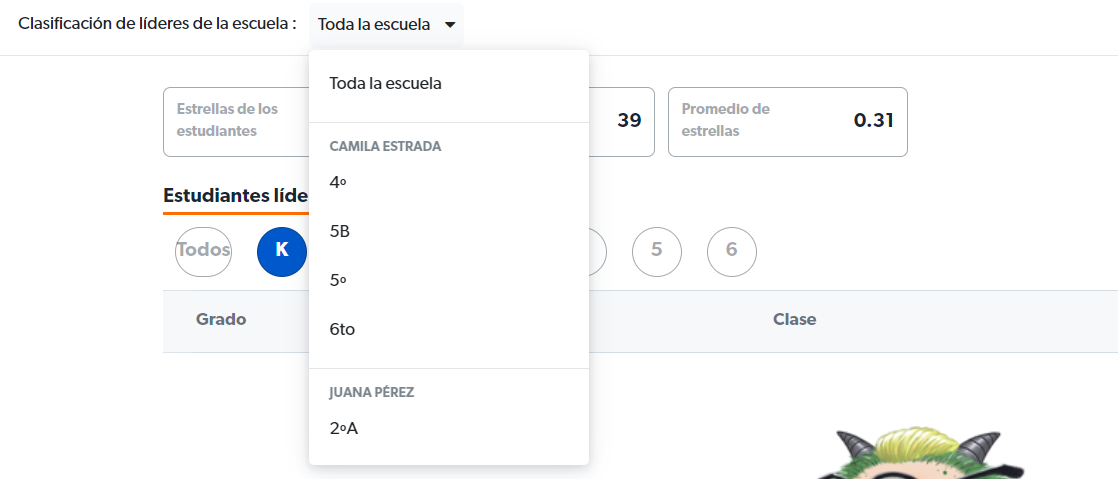Sort by the Grado column header
Image resolution: width=1118 pixels, height=479 pixels.
pyautogui.click(x=221, y=319)
